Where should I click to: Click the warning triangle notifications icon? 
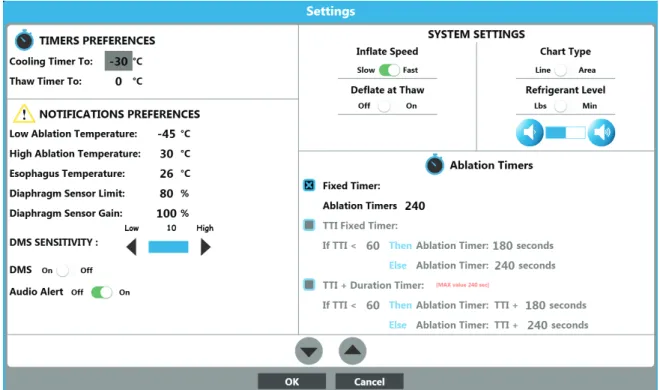click(x=24, y=114)
